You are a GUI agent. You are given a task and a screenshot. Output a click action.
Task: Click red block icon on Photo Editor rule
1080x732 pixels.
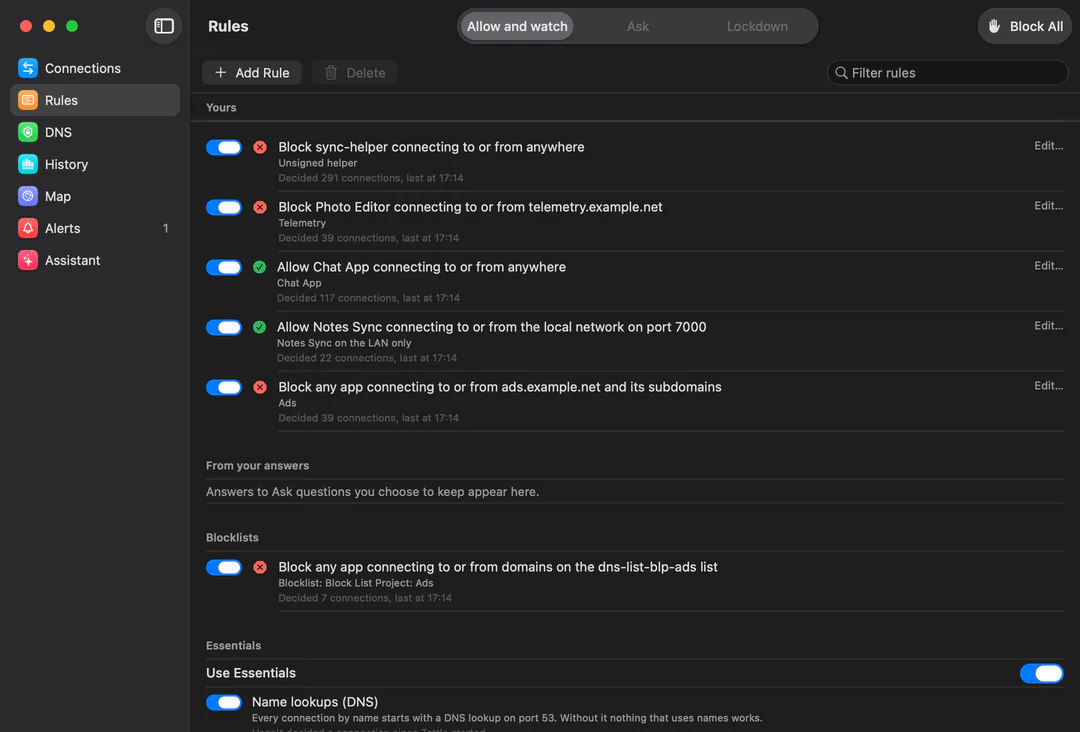point(260,207)
